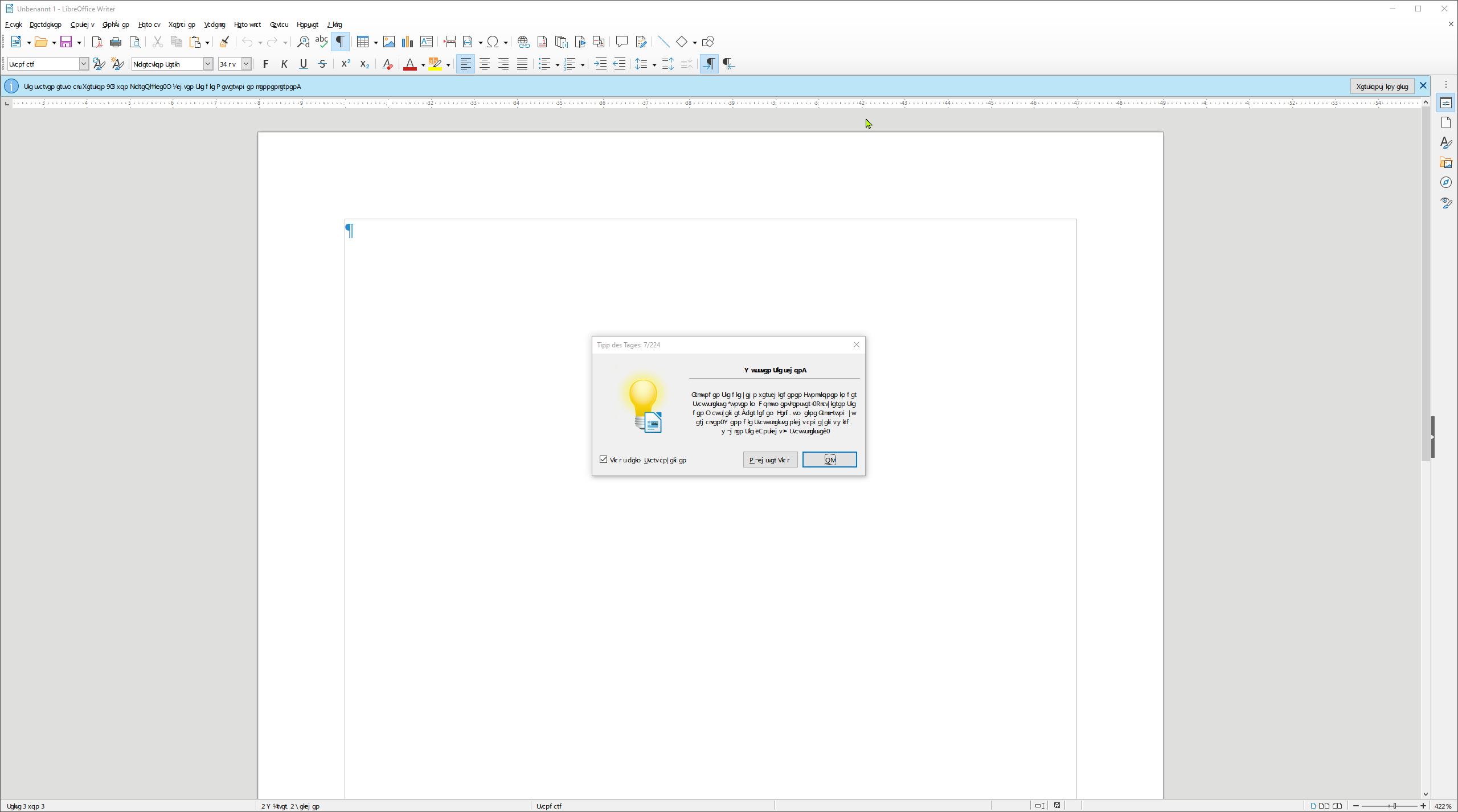
Task: Expand the Line Spacing dropdown arrow
Action: pyautogui.click(x=654, y=64)
